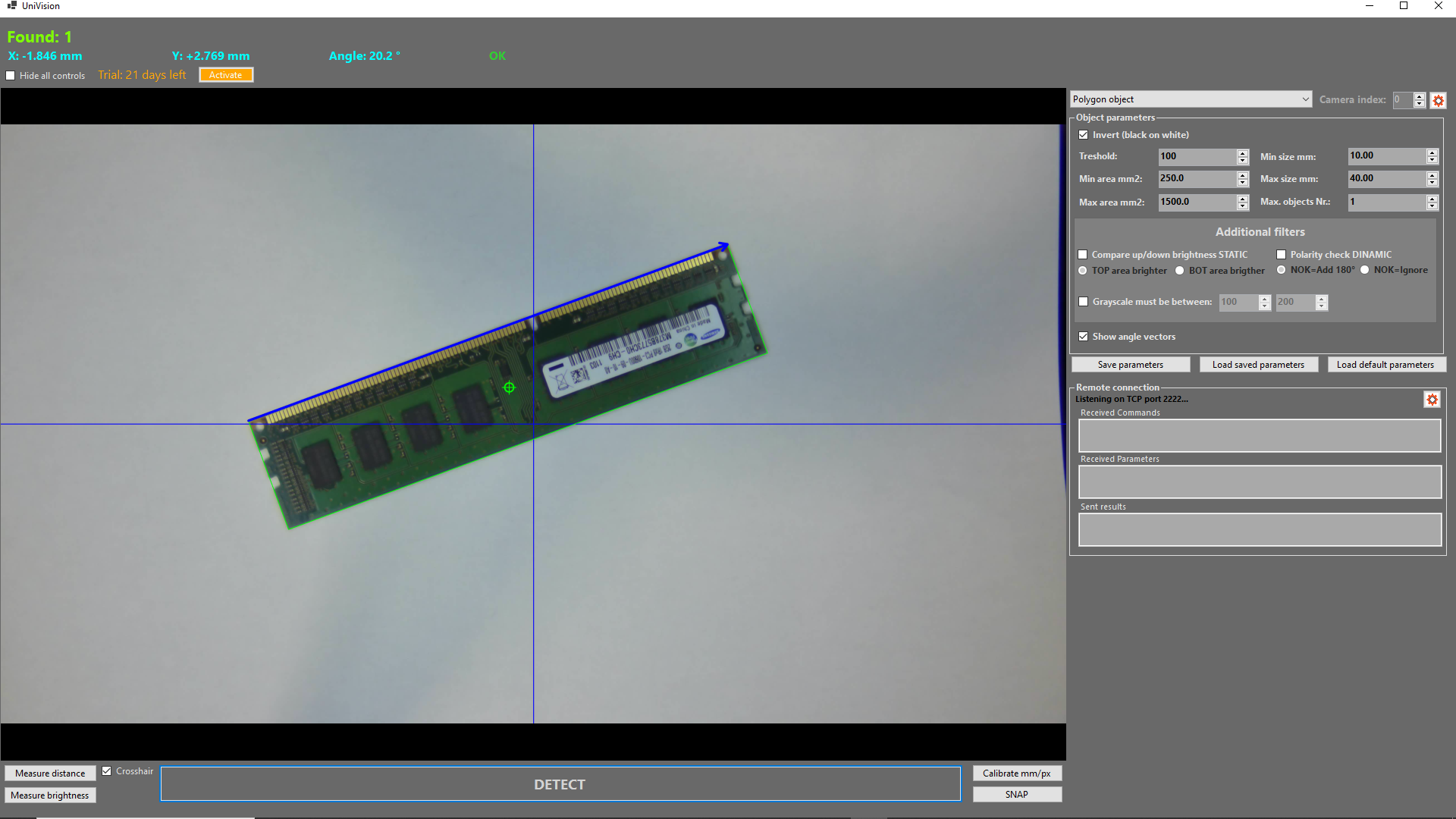Toggle Invert (black on white) checkbox
1456x819 pixels.
tap(1084, 135)
